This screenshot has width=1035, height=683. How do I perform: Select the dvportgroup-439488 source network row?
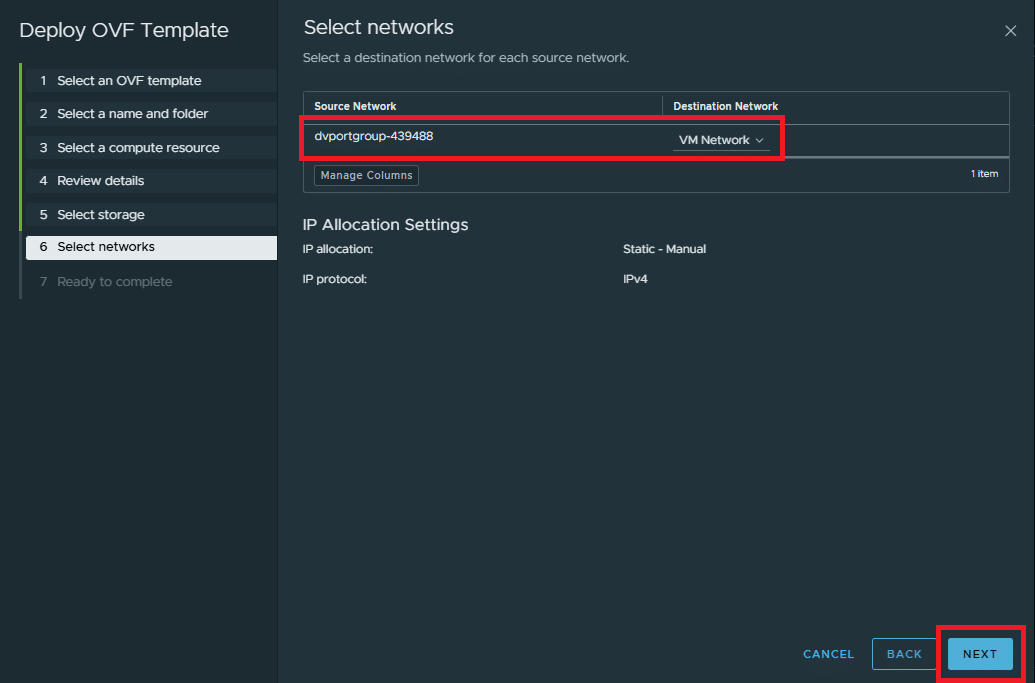click(374, 137)
